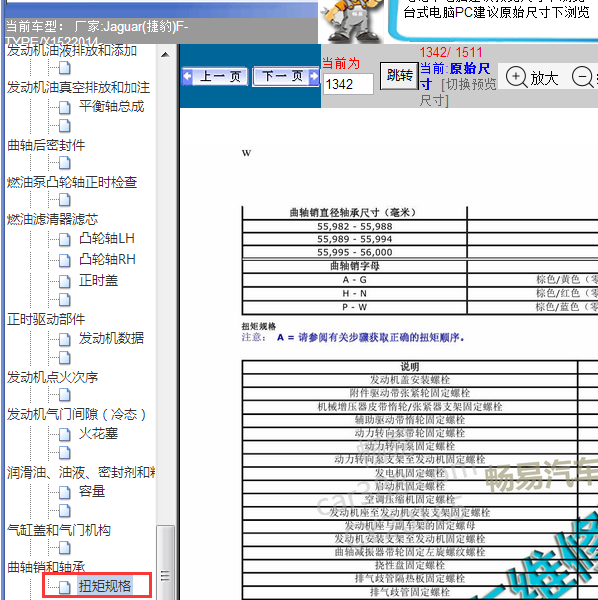Select 润滑油、油液、密封剂 heading in tree
Viewport: 598px width, 600px height.
[81, 473]
